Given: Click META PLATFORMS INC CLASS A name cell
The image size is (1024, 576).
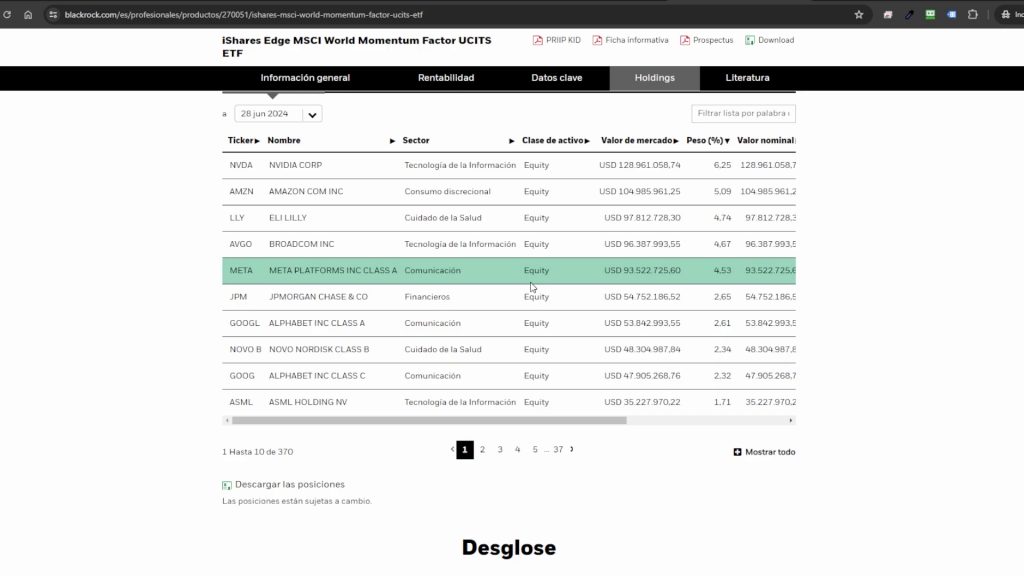Looking at the screenshot, I should coord(333,270).
